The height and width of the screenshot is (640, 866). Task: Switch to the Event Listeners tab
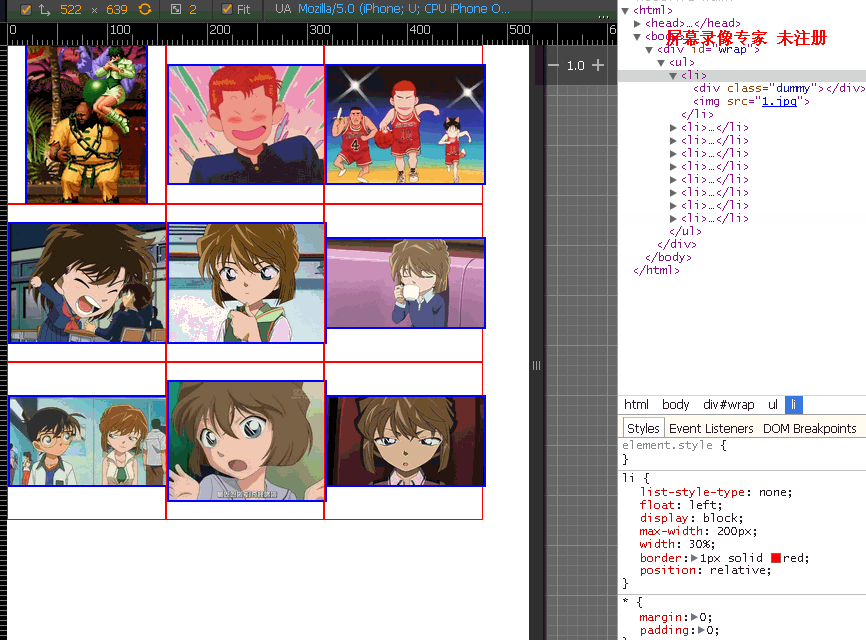click(711, 428)
